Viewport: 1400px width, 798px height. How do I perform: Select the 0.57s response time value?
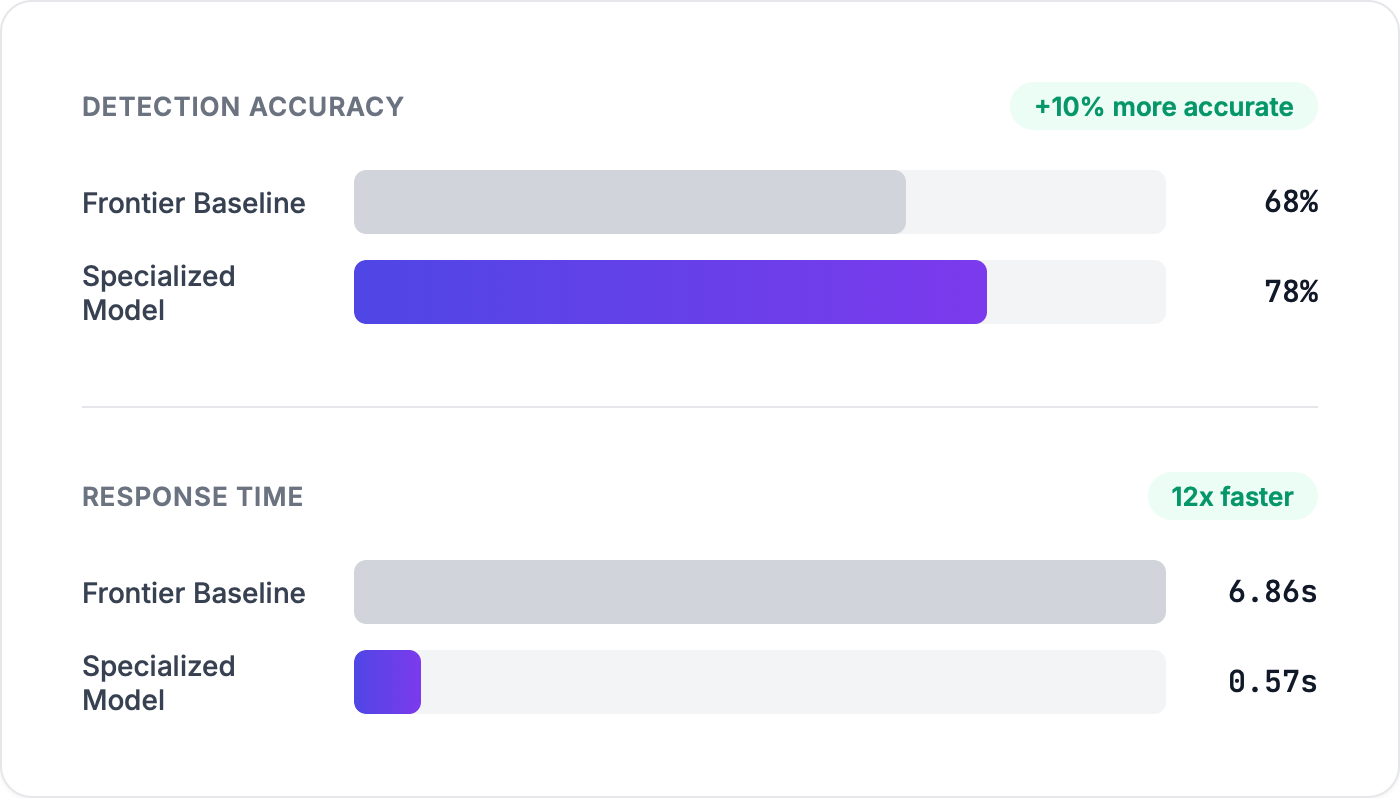1273,683
